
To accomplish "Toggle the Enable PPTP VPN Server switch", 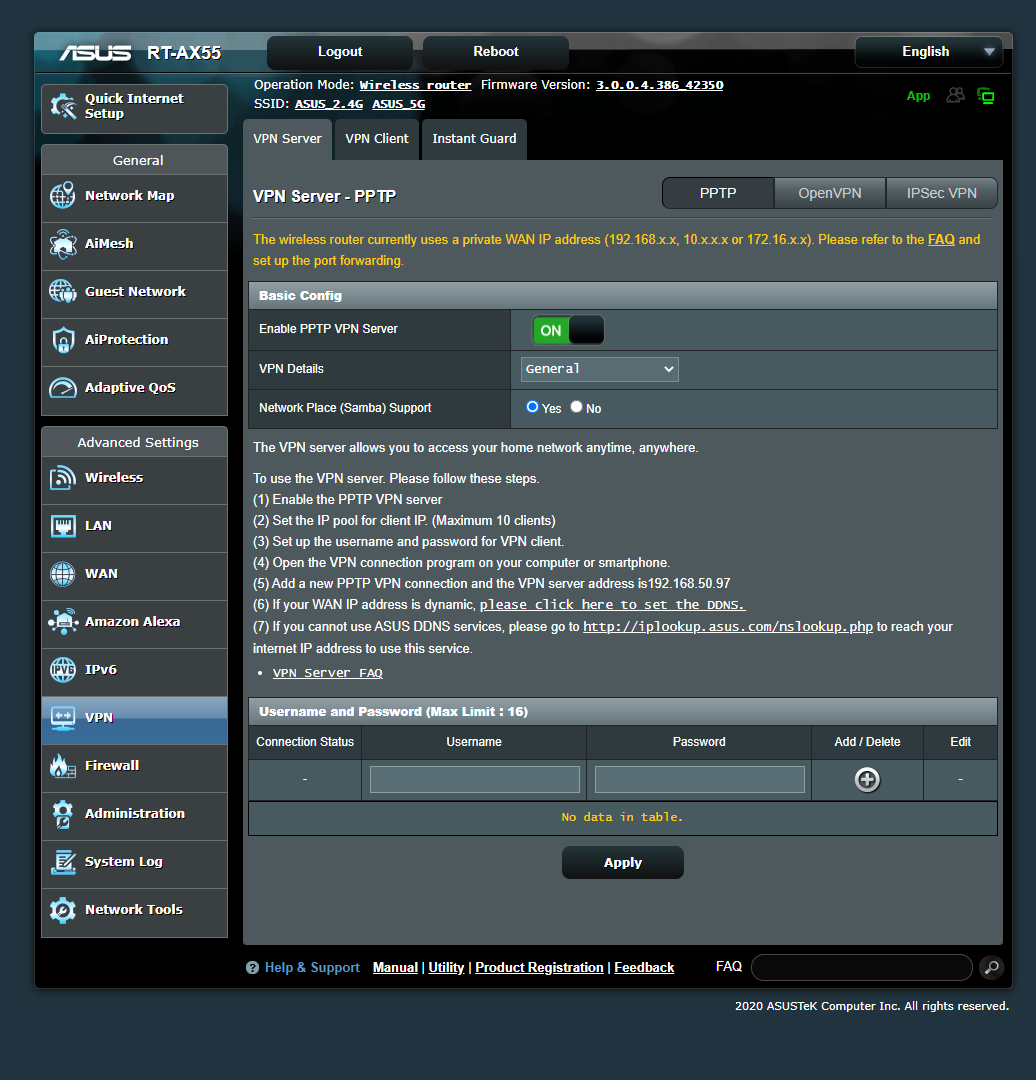I will coord(568,330).
